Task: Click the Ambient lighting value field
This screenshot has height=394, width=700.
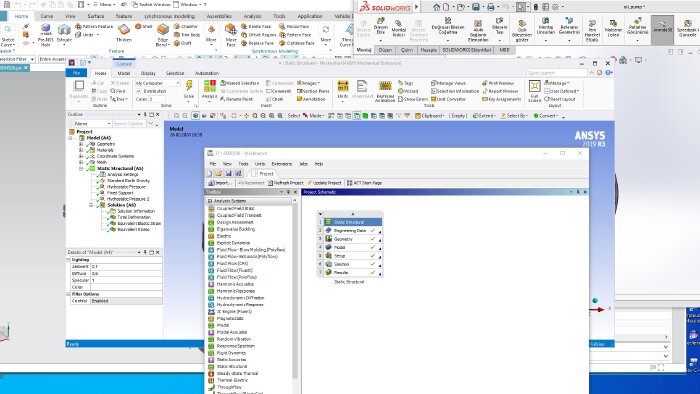Action: point(126,266)
